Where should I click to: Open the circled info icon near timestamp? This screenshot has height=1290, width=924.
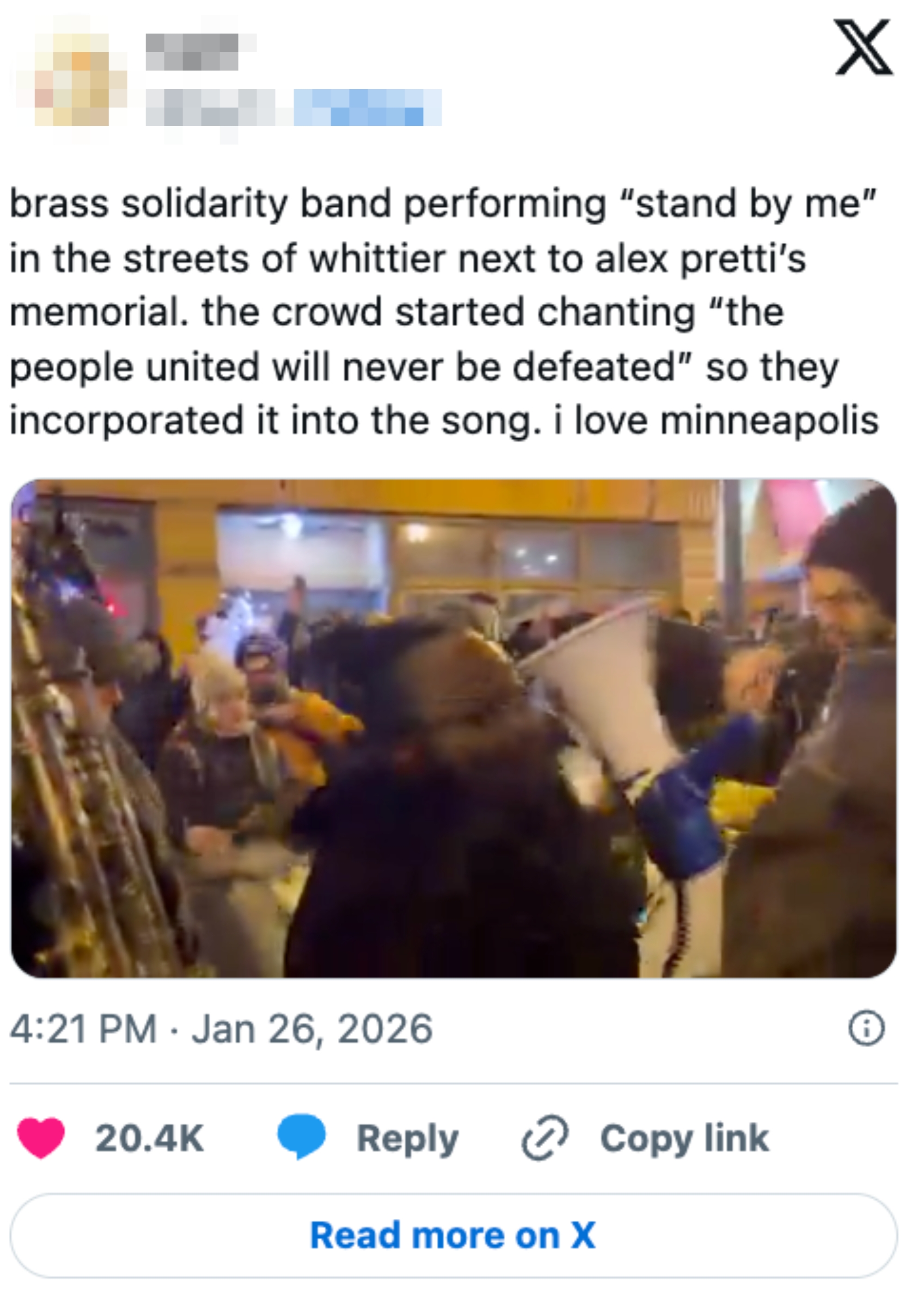(x=867, y=1028)
